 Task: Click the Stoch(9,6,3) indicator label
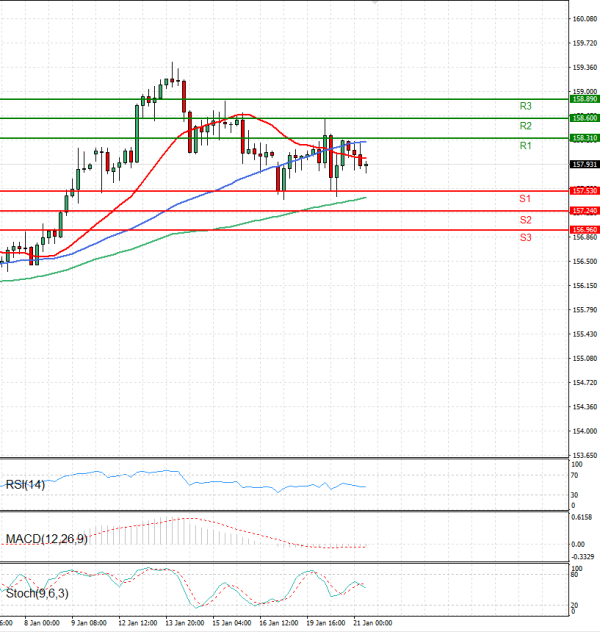pos(36,593)
